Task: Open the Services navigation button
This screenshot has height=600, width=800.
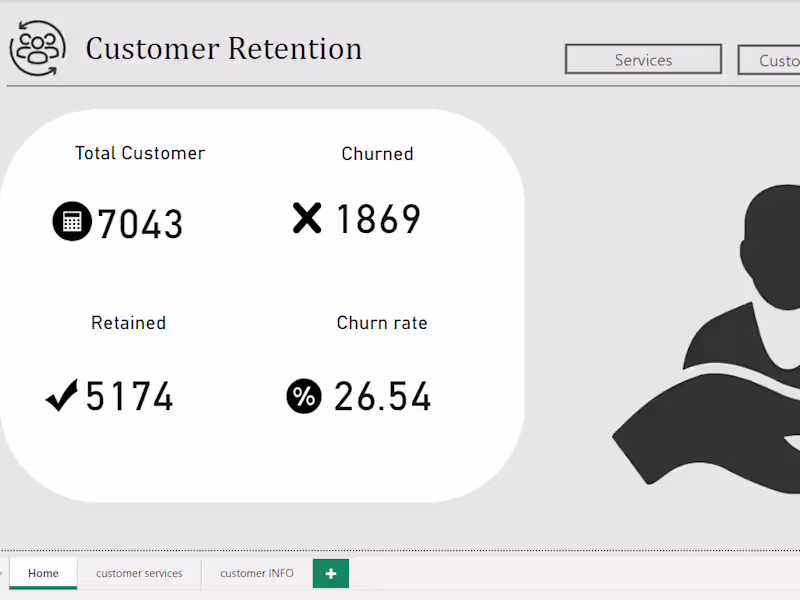Action: [x=643, y=60]
